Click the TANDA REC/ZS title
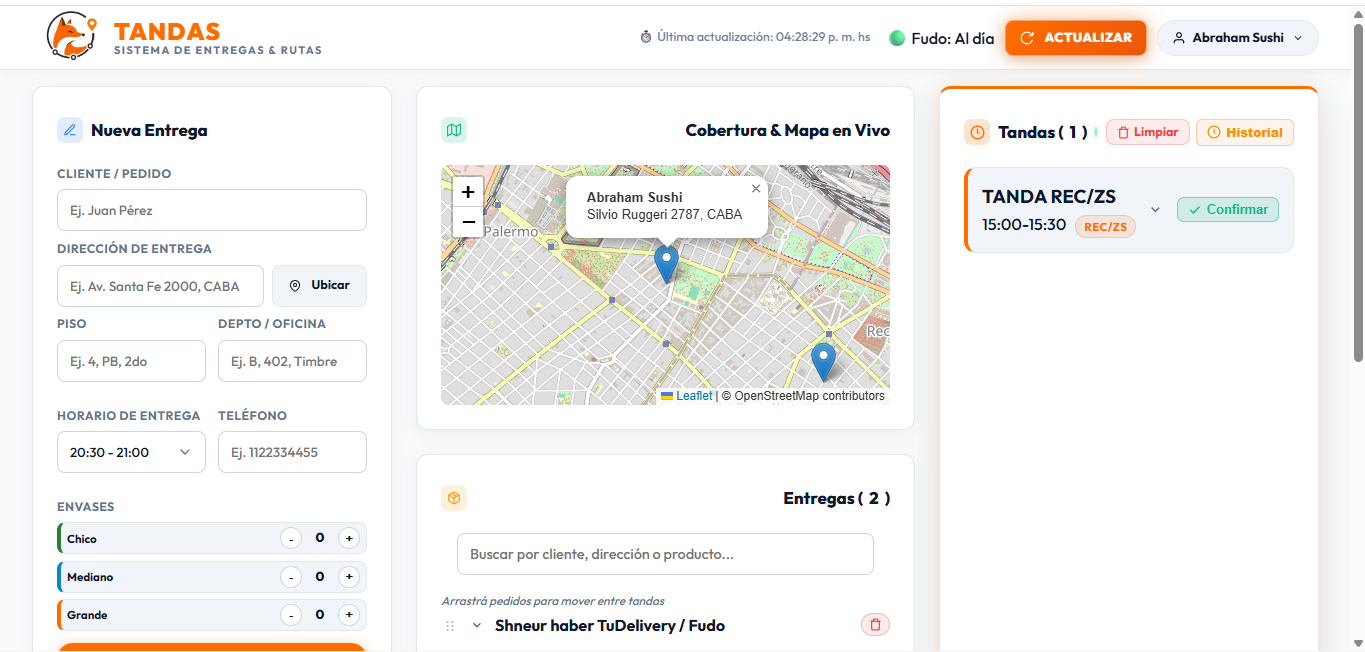 point(1049,196)
